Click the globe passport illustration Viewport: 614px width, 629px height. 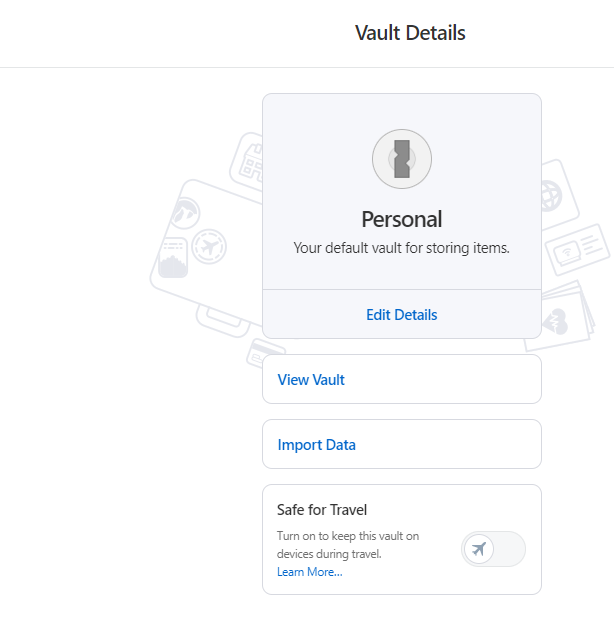553,197
